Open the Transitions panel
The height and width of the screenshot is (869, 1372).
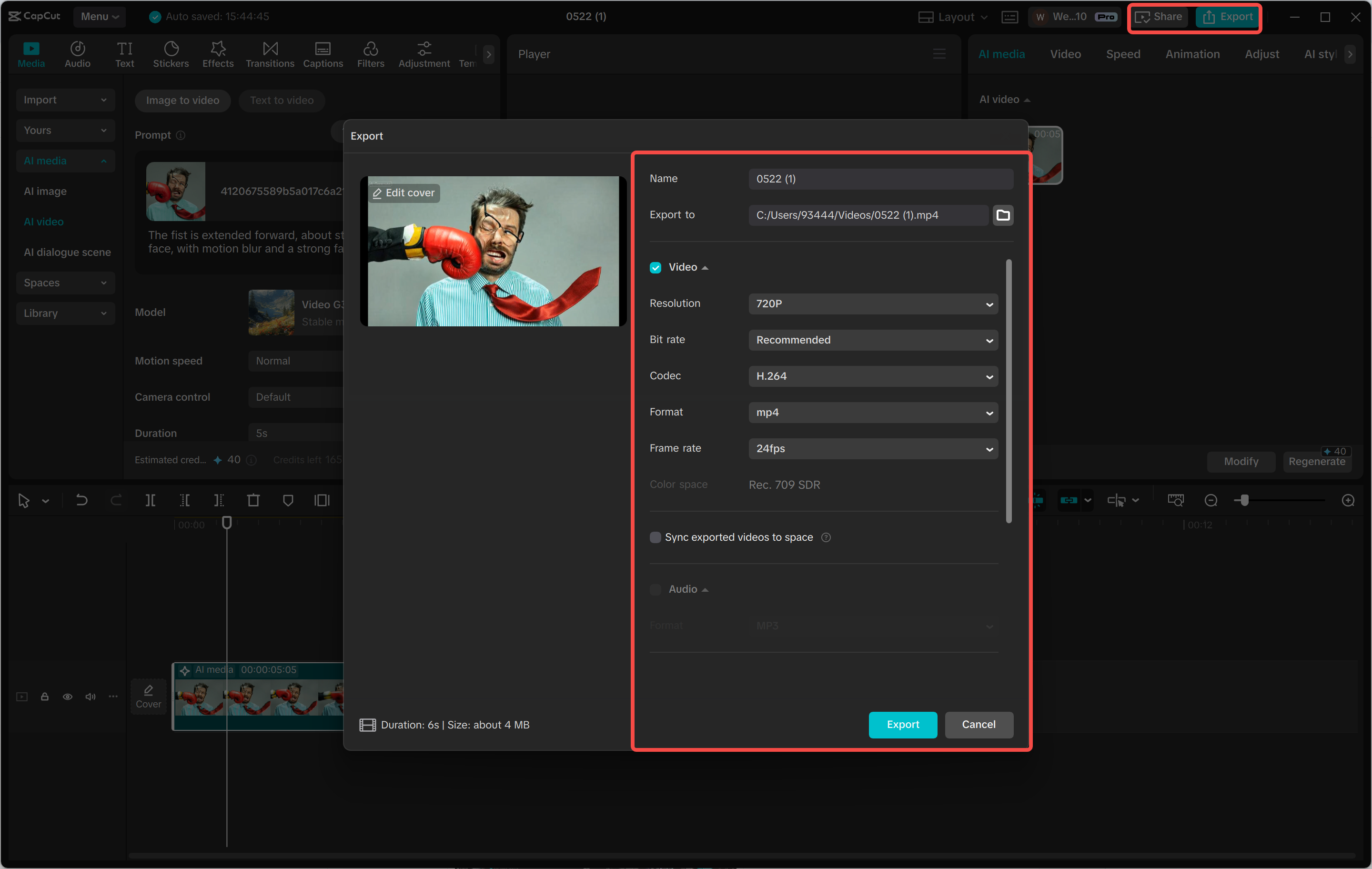tap(270, 53)
